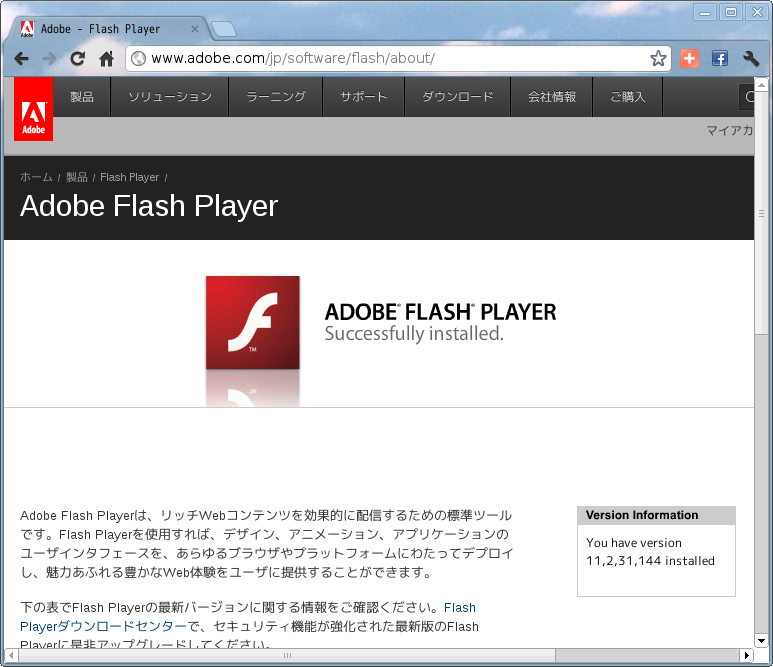This screenshot has width=773, height=667.
Task: Maximize the browser window
Action: pos(731,12)
